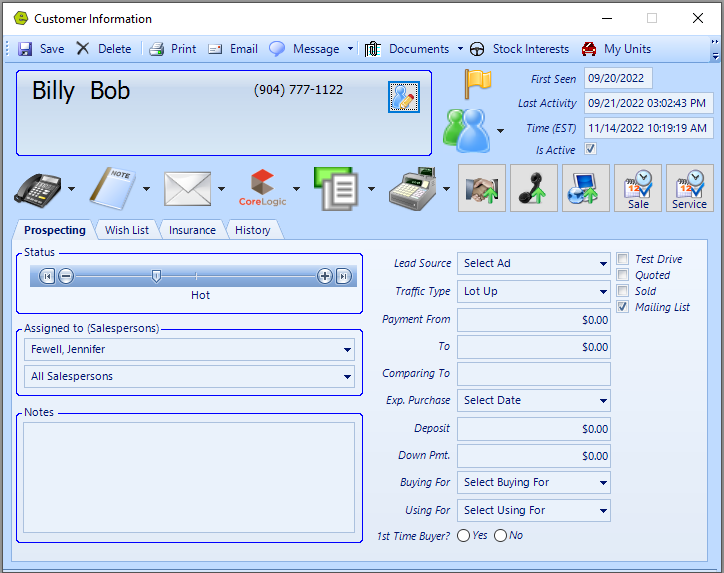
Task: Uncheck the Mailing List checkbox
Action: coord(623,307)
